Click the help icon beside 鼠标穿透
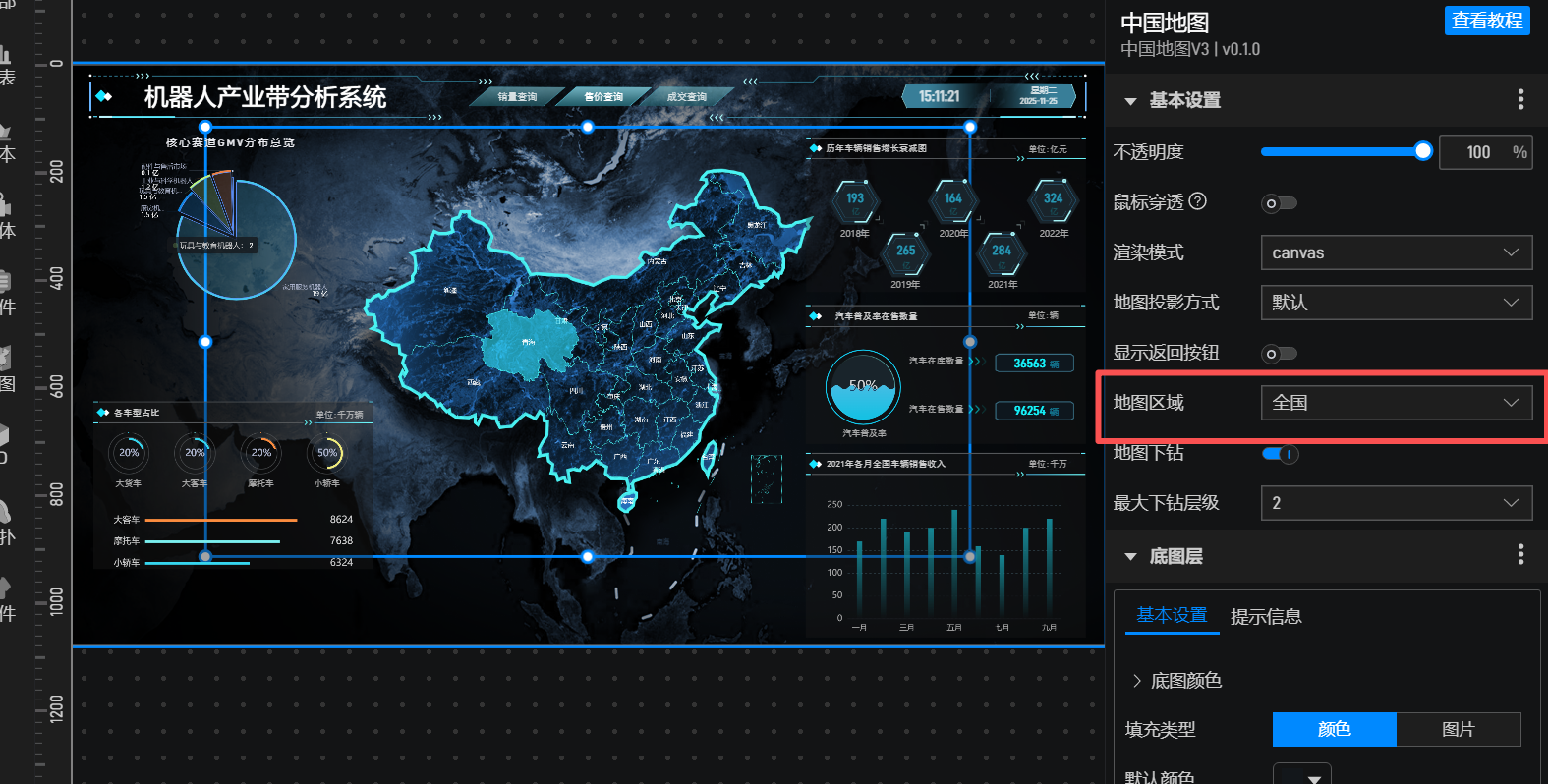The width and height of the screenshot is (1548, 784). tap(1197, 201)
